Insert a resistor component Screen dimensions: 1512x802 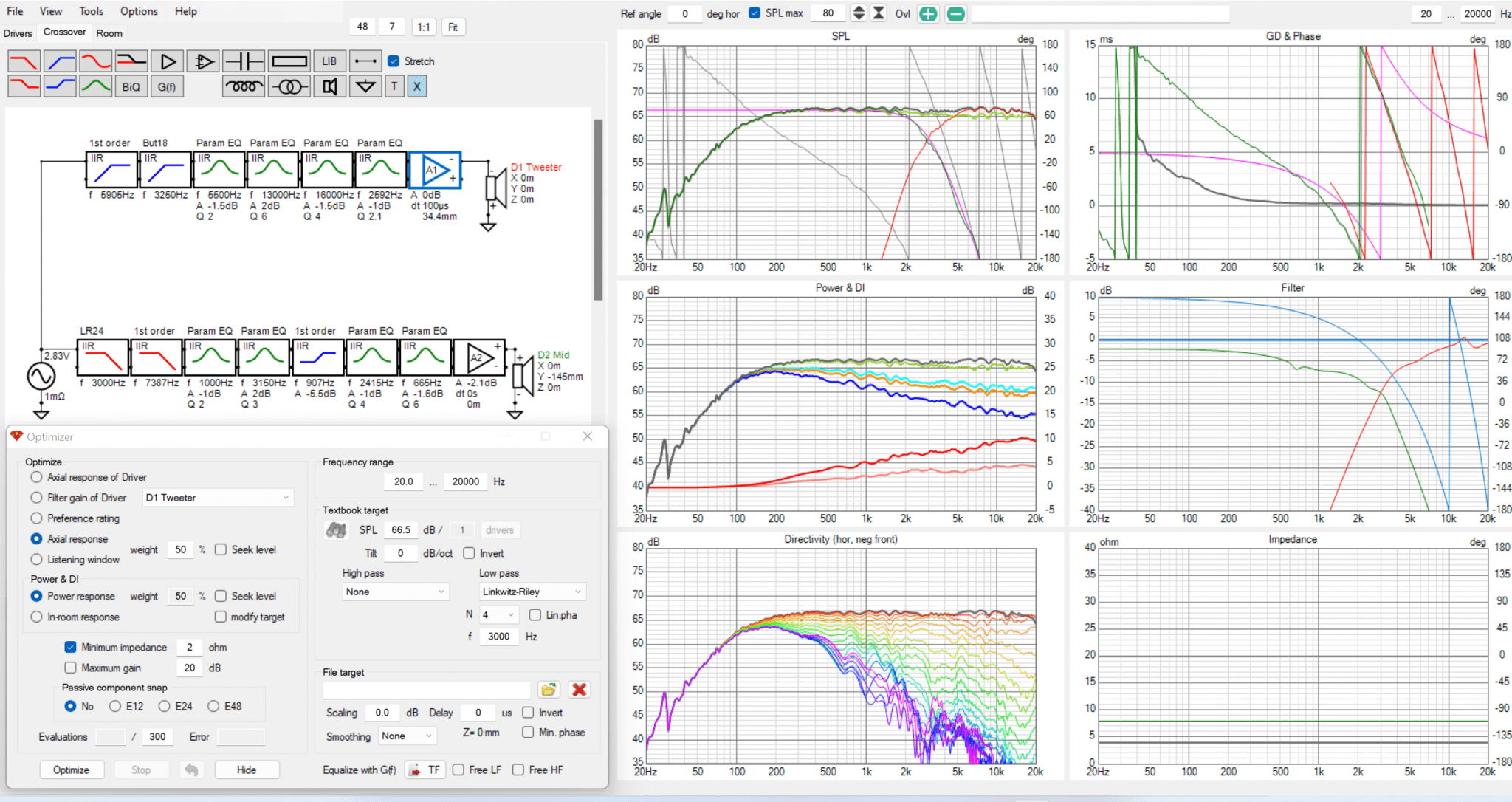click(x=289, y=61)
